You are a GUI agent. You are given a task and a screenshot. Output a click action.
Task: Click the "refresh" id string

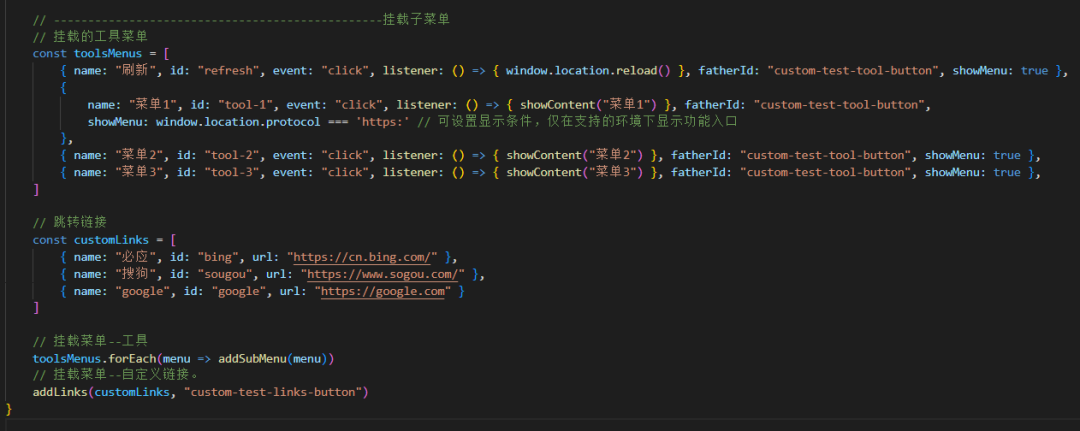(228, 71)
